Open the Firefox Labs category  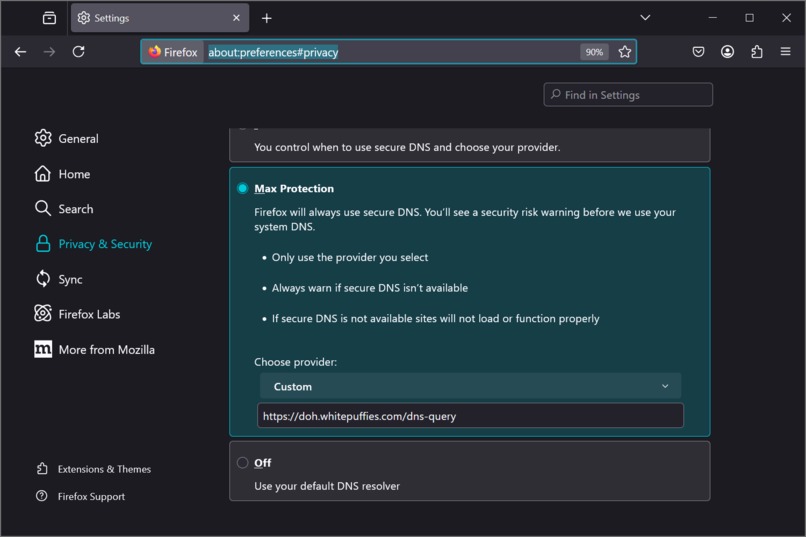(x=77, y=314)
